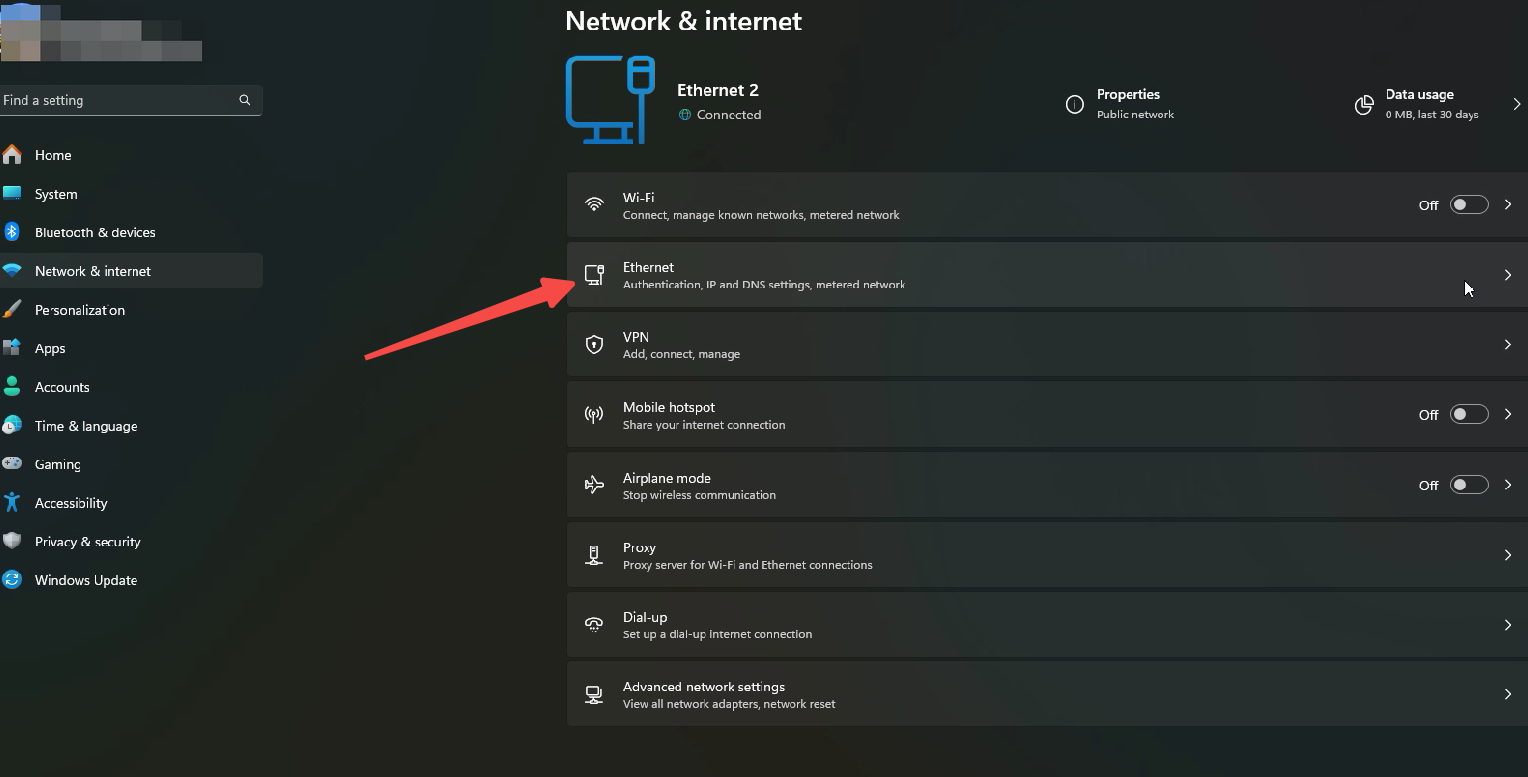Click the Connected status text
This screenshot has height=777, width=1528.
coord(729,115)
